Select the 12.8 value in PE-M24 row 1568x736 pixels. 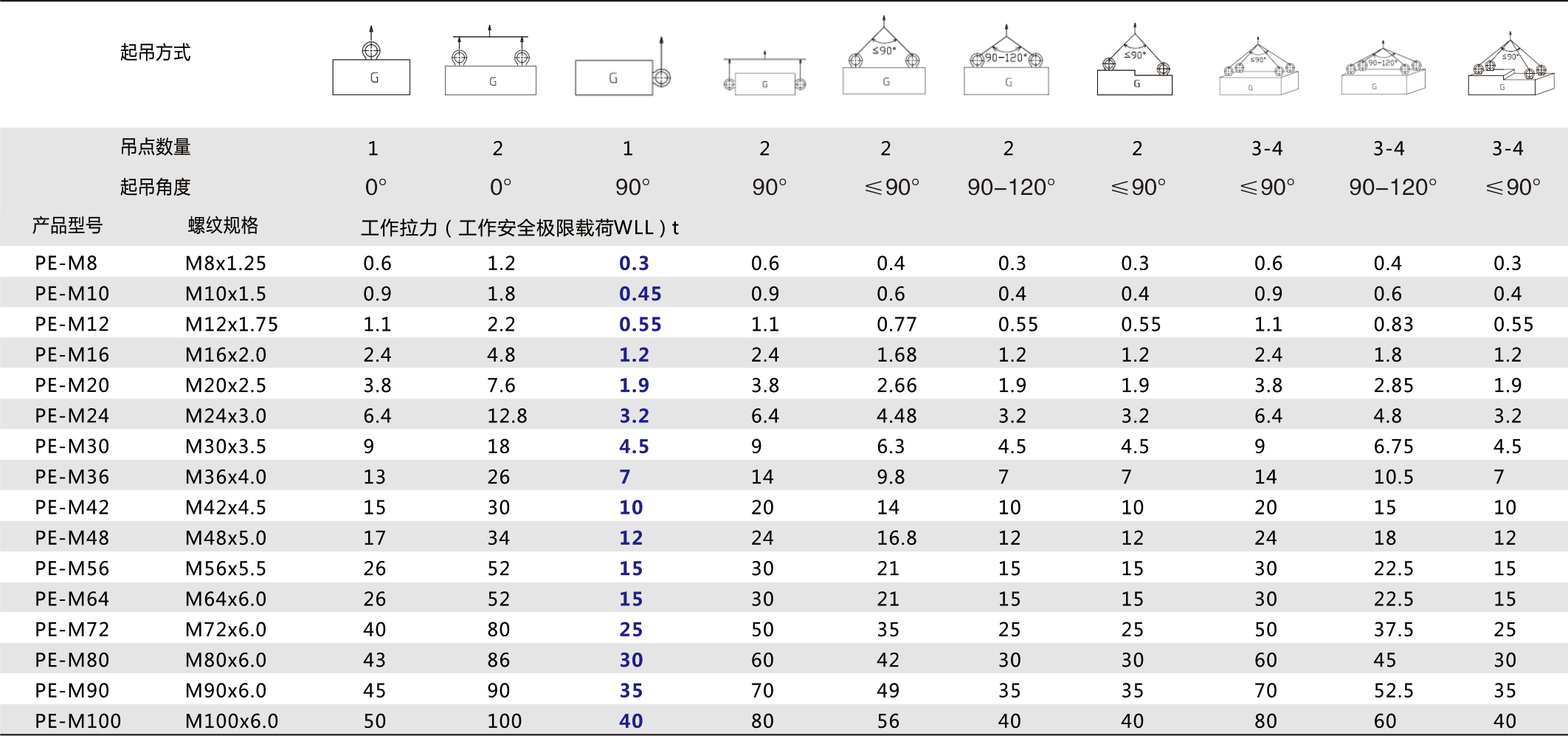pos(507,416)
